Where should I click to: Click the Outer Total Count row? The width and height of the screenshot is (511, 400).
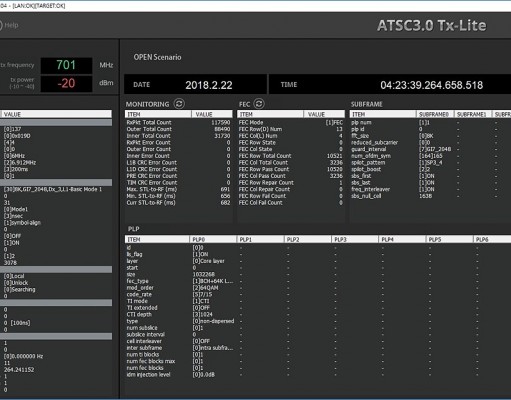point(178,129)
